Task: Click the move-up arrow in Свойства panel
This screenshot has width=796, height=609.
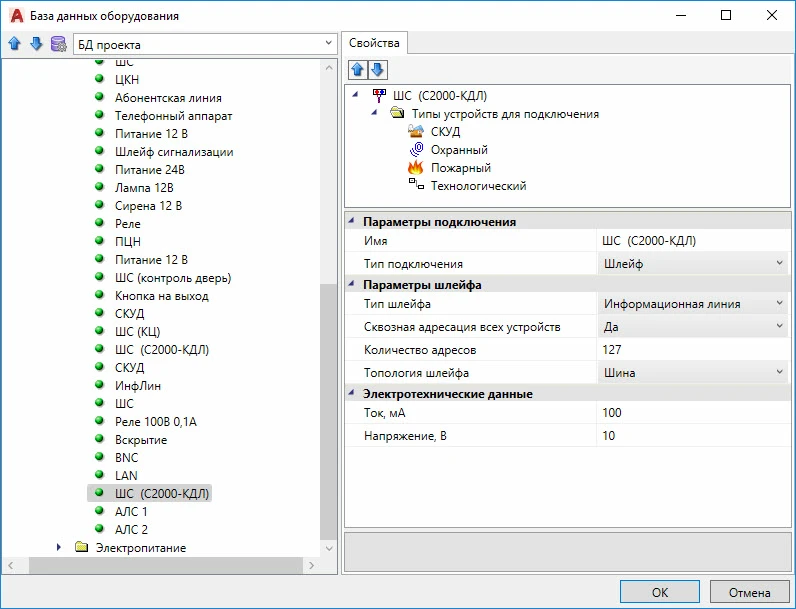Action: [x=357, y=70]
